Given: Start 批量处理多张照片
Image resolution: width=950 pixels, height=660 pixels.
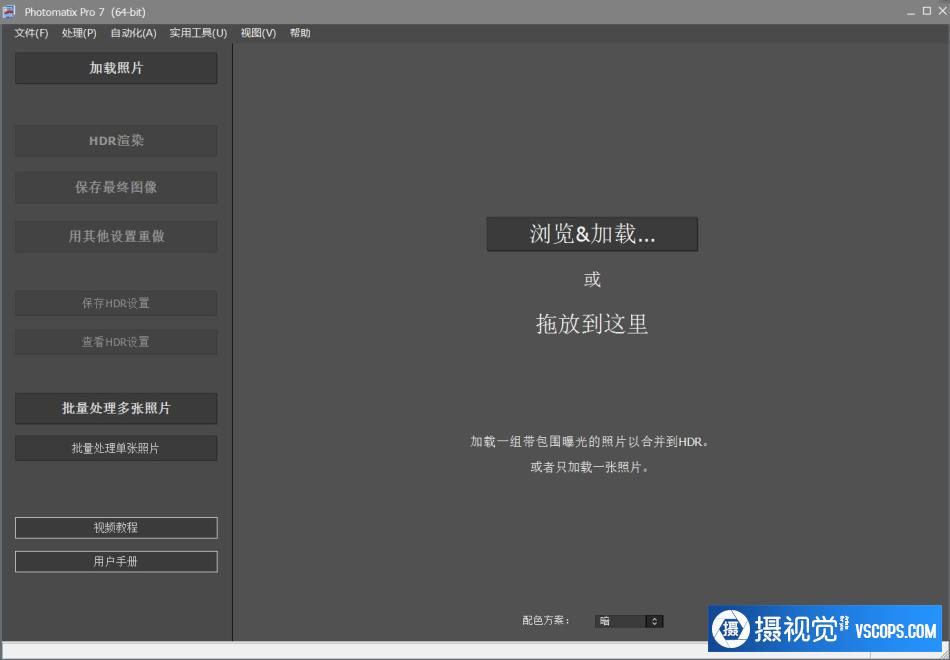Looking at the screenshot, I should point(116,408).
